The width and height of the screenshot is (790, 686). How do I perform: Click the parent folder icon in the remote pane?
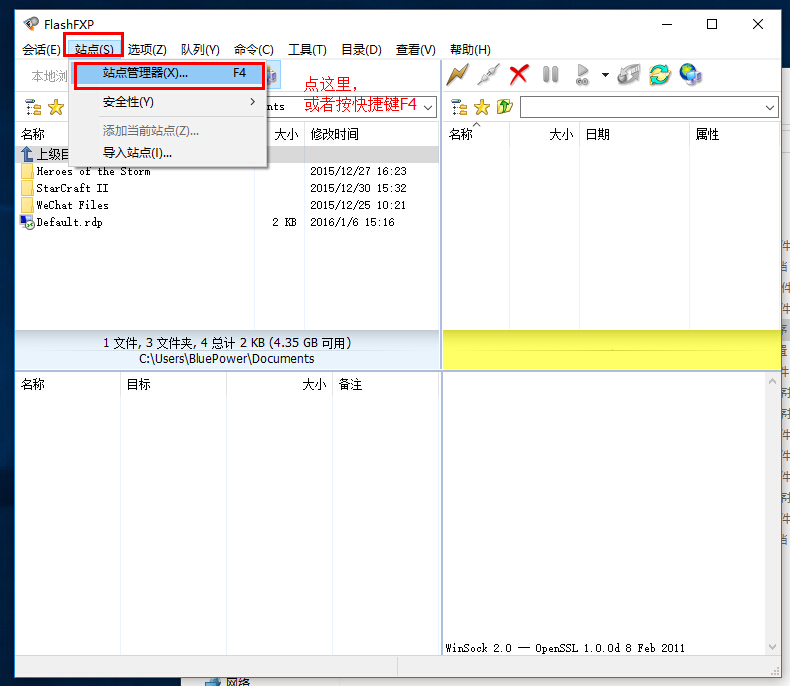point(504,107)
